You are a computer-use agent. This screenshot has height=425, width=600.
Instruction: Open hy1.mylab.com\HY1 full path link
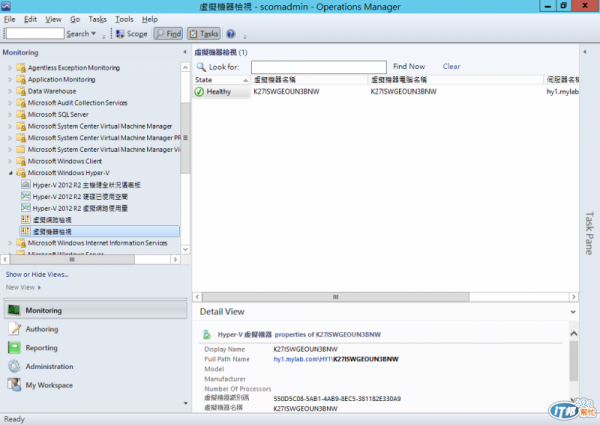coord(302,359)
